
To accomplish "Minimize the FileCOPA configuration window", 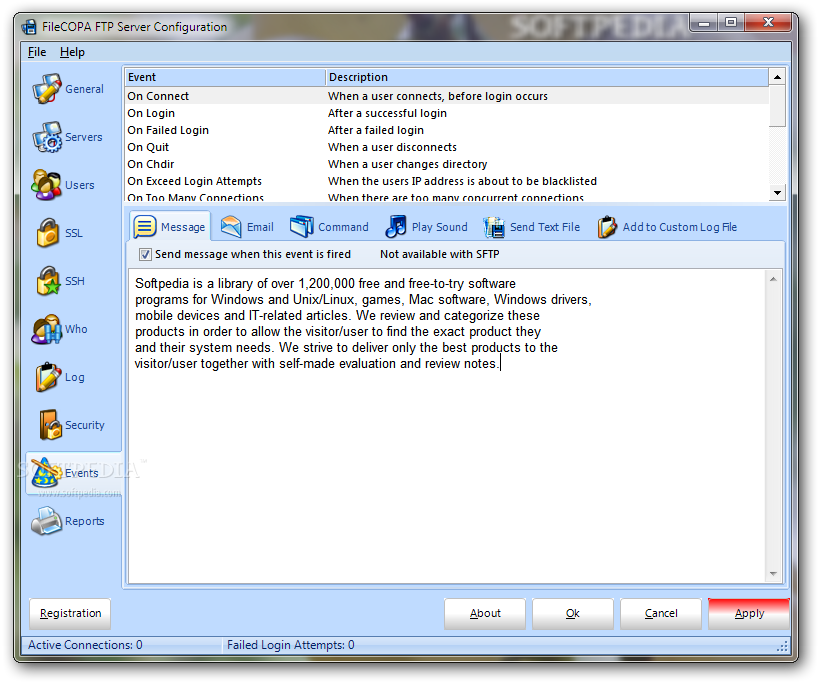I will [705, 22].
